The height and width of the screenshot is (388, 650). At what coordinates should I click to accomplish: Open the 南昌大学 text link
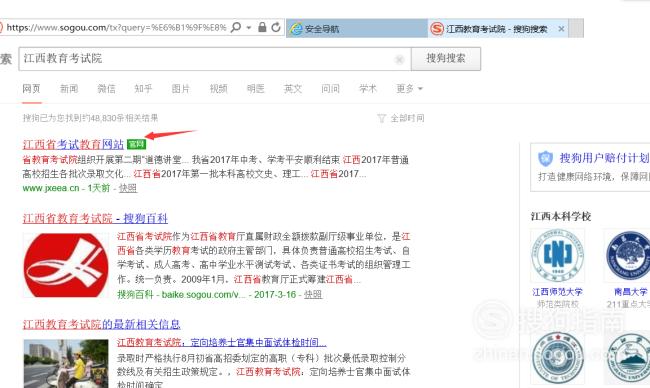[631, 292]
